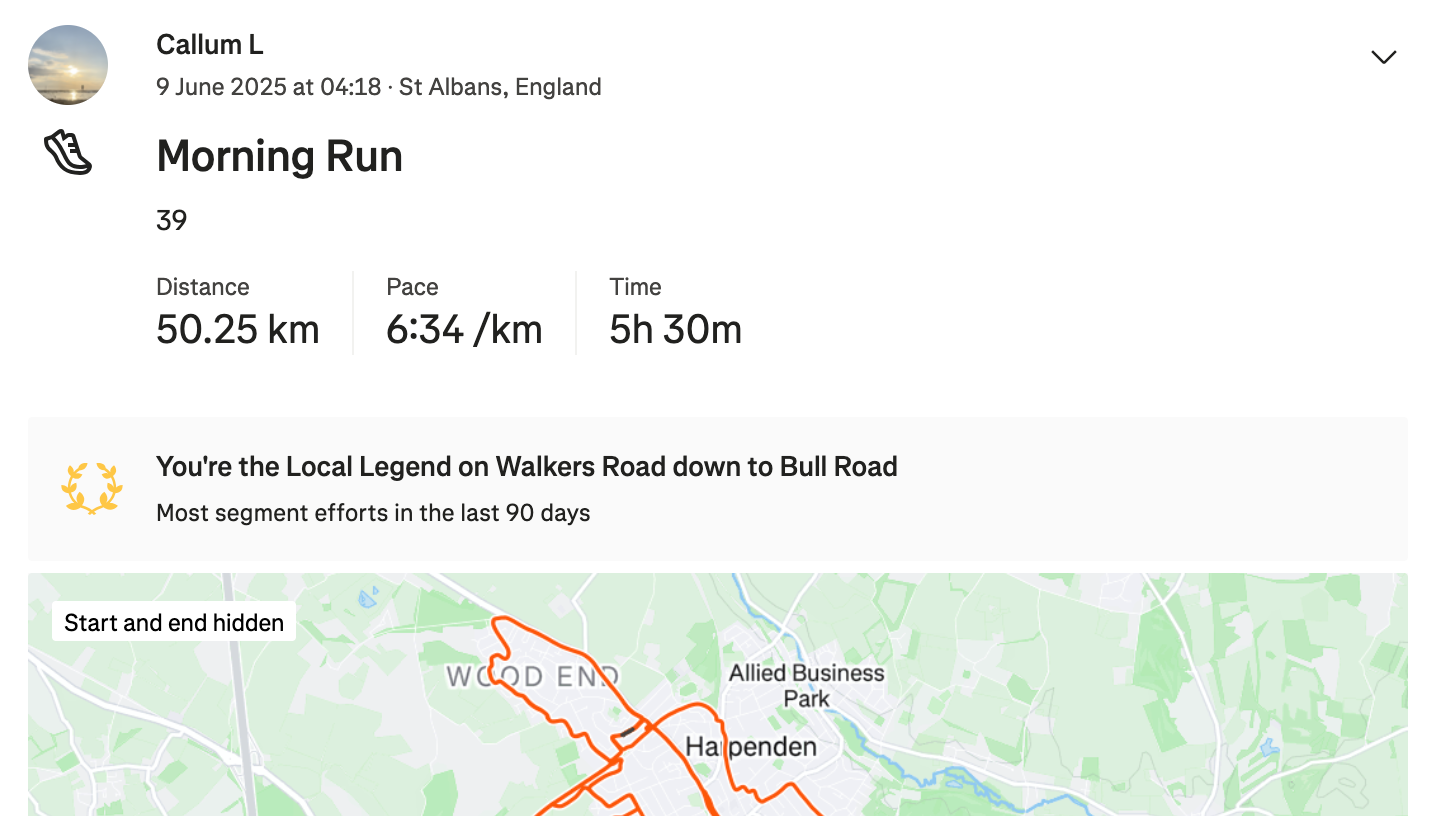Viewport: 1446px width, 816px height.
Task: Click the running shoe activity icon
Action: [68, 153]
